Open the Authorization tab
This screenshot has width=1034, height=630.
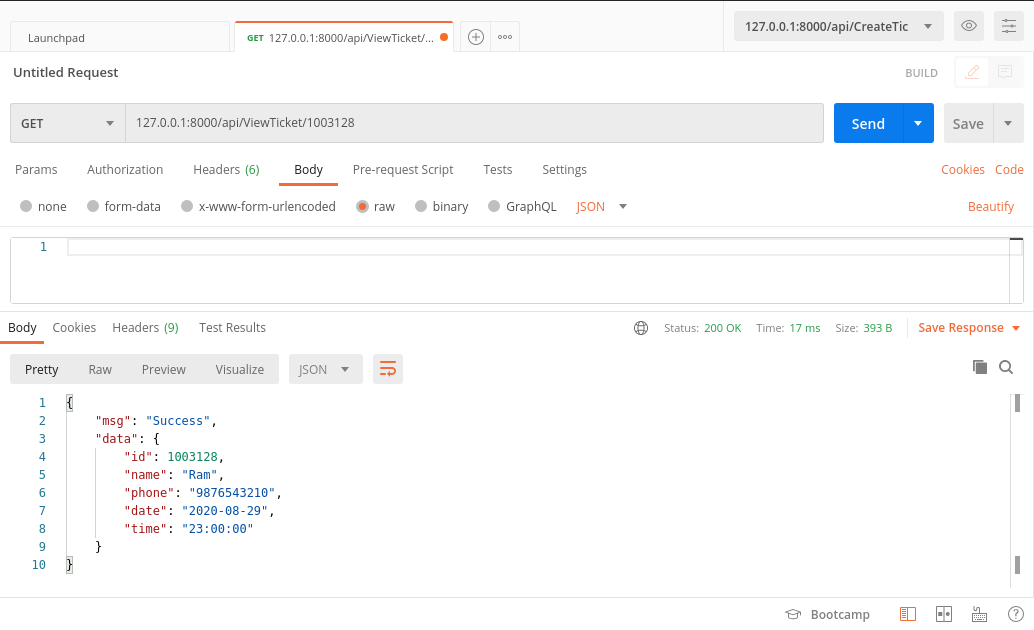[125, 170]
